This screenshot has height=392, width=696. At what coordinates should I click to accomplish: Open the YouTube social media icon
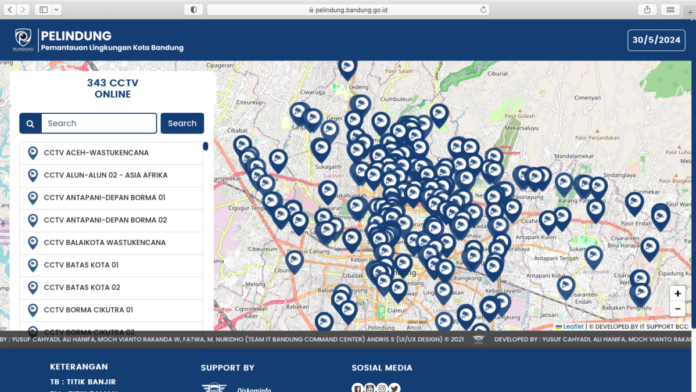(370, 388)
